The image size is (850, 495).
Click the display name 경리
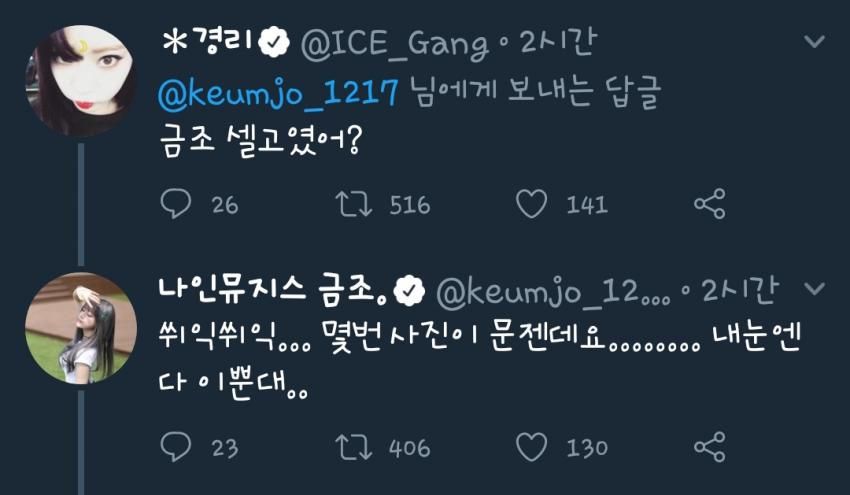[208, 41]
